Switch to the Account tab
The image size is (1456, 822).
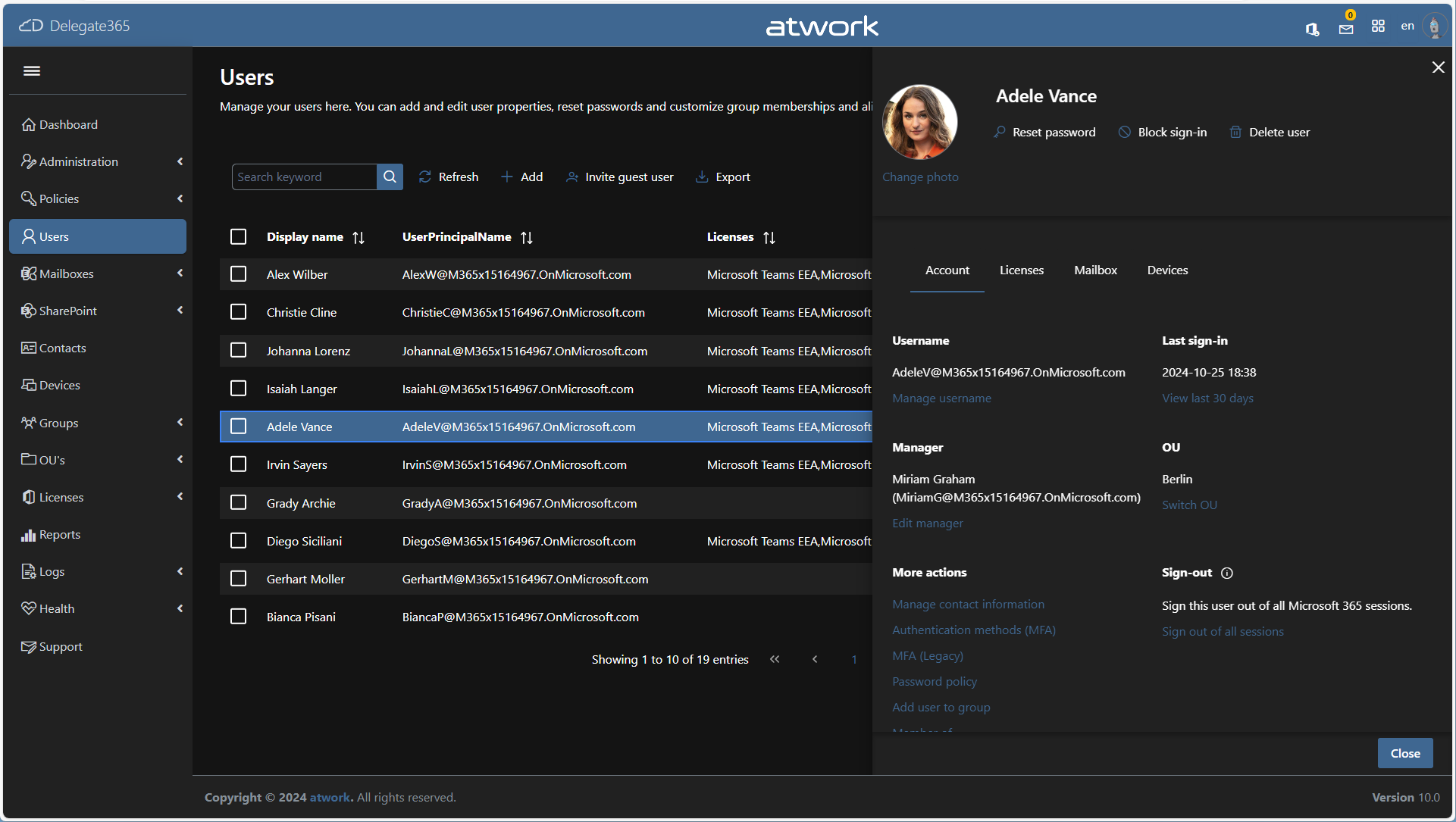click(x=947, y=270)
